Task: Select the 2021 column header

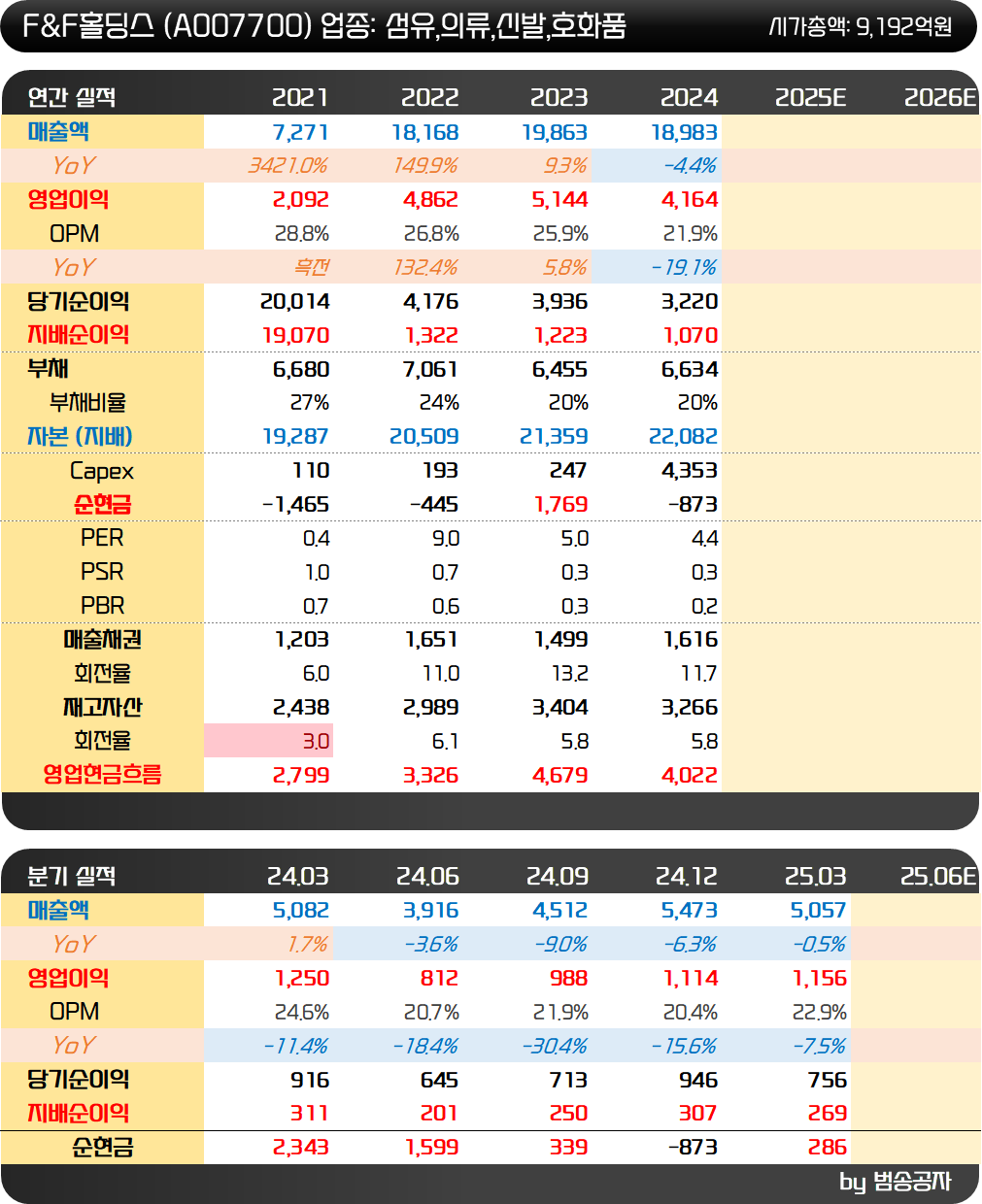Action: point(300,97)
